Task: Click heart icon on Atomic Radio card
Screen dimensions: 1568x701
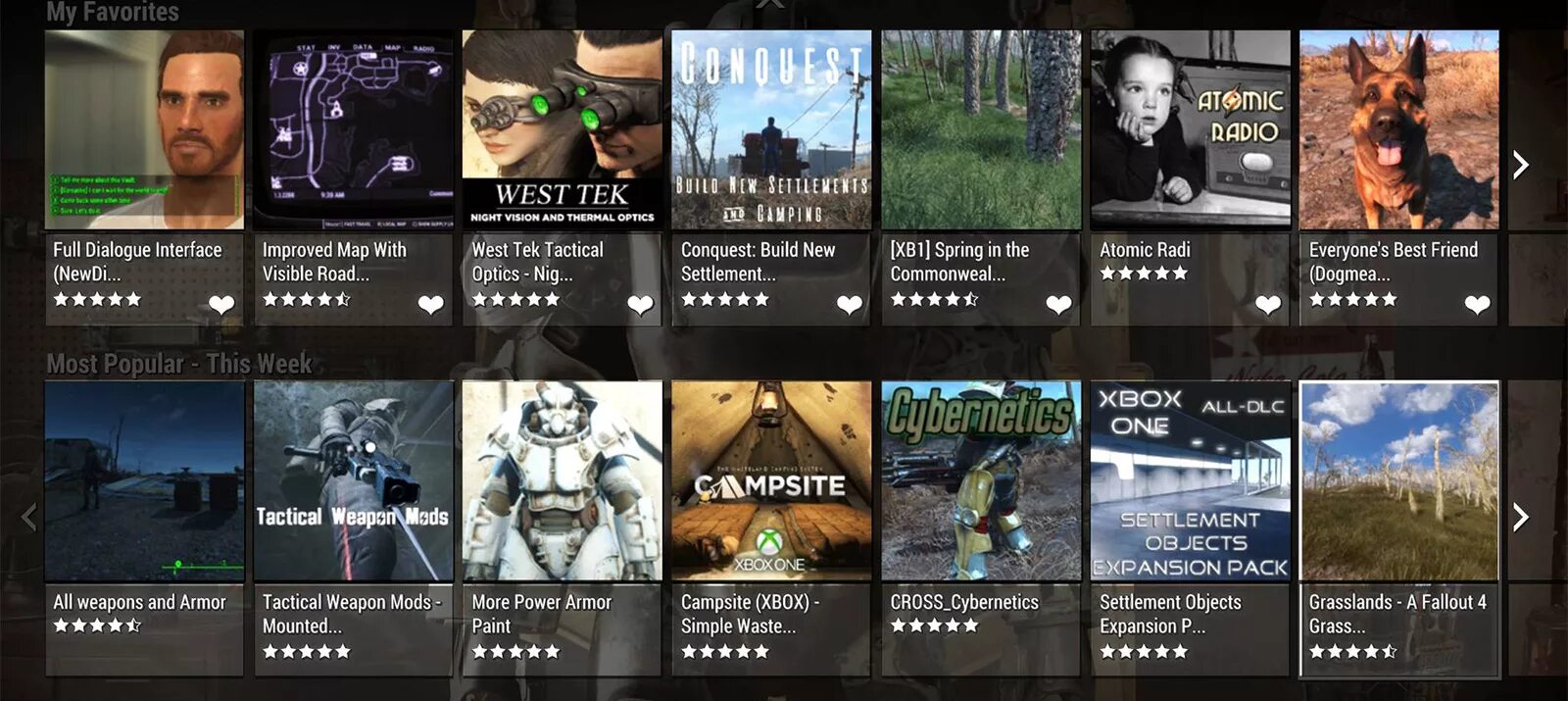Action: pyautogui.click(x=1268, y=305)
